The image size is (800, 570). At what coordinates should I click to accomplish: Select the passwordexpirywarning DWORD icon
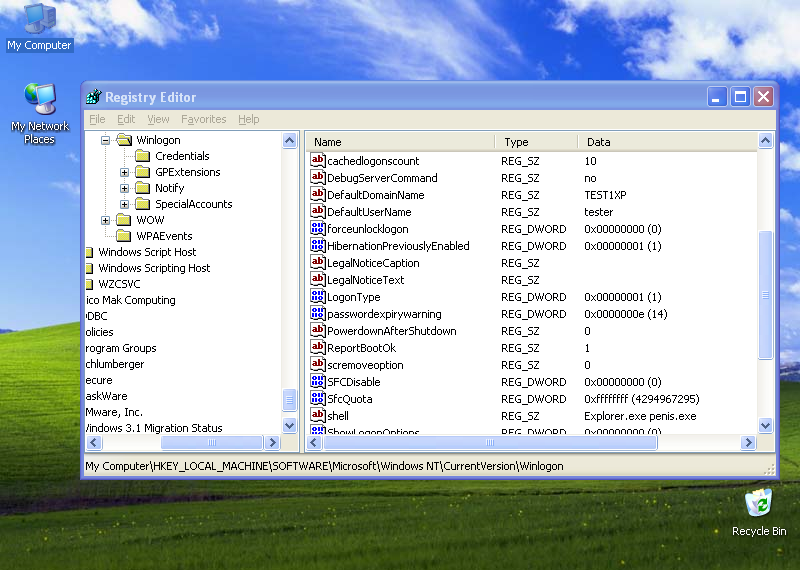click(317, 313)
